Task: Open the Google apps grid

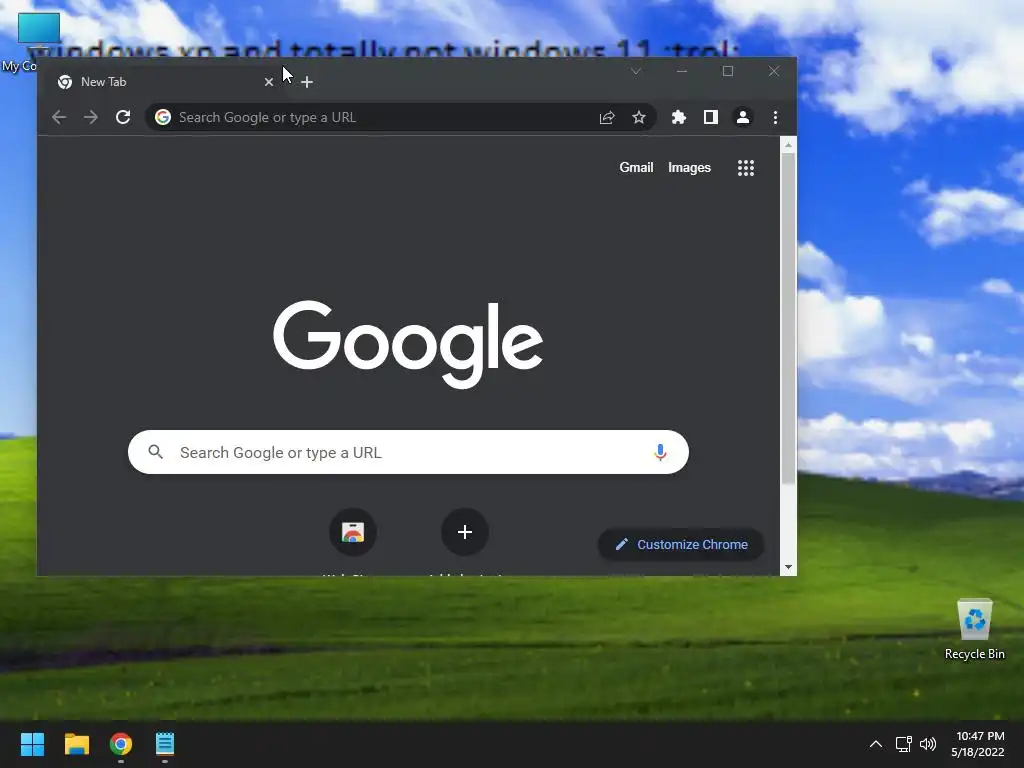Action: [746, 168]
